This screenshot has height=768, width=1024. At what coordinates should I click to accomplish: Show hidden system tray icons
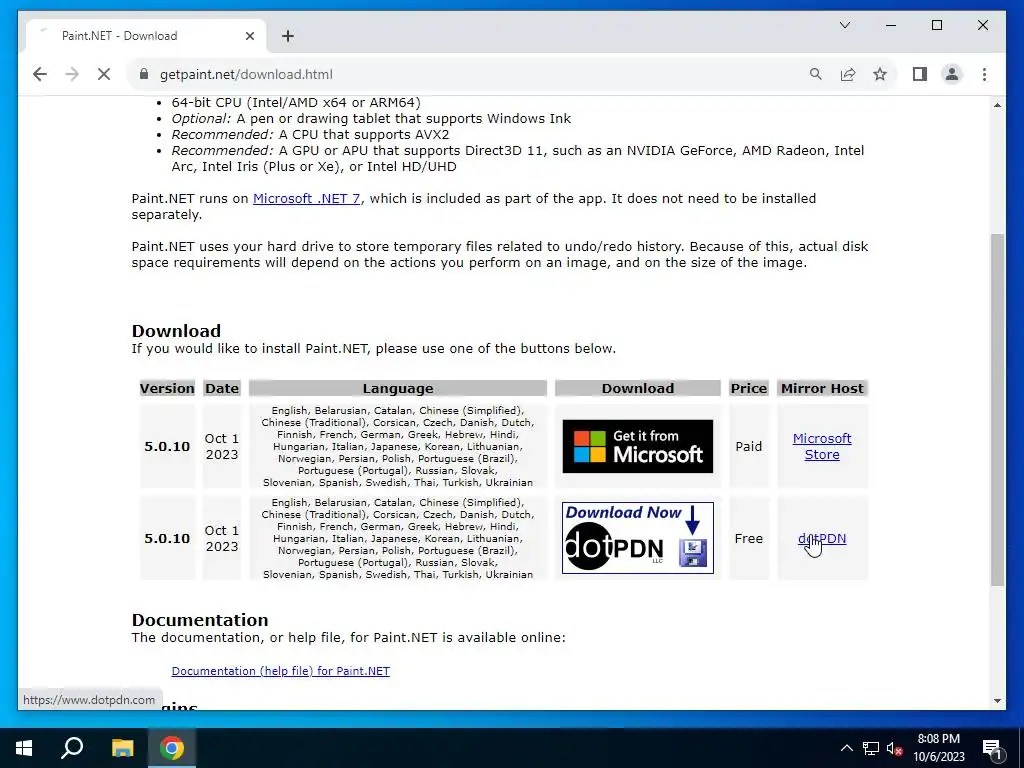[x=846, y=748]
